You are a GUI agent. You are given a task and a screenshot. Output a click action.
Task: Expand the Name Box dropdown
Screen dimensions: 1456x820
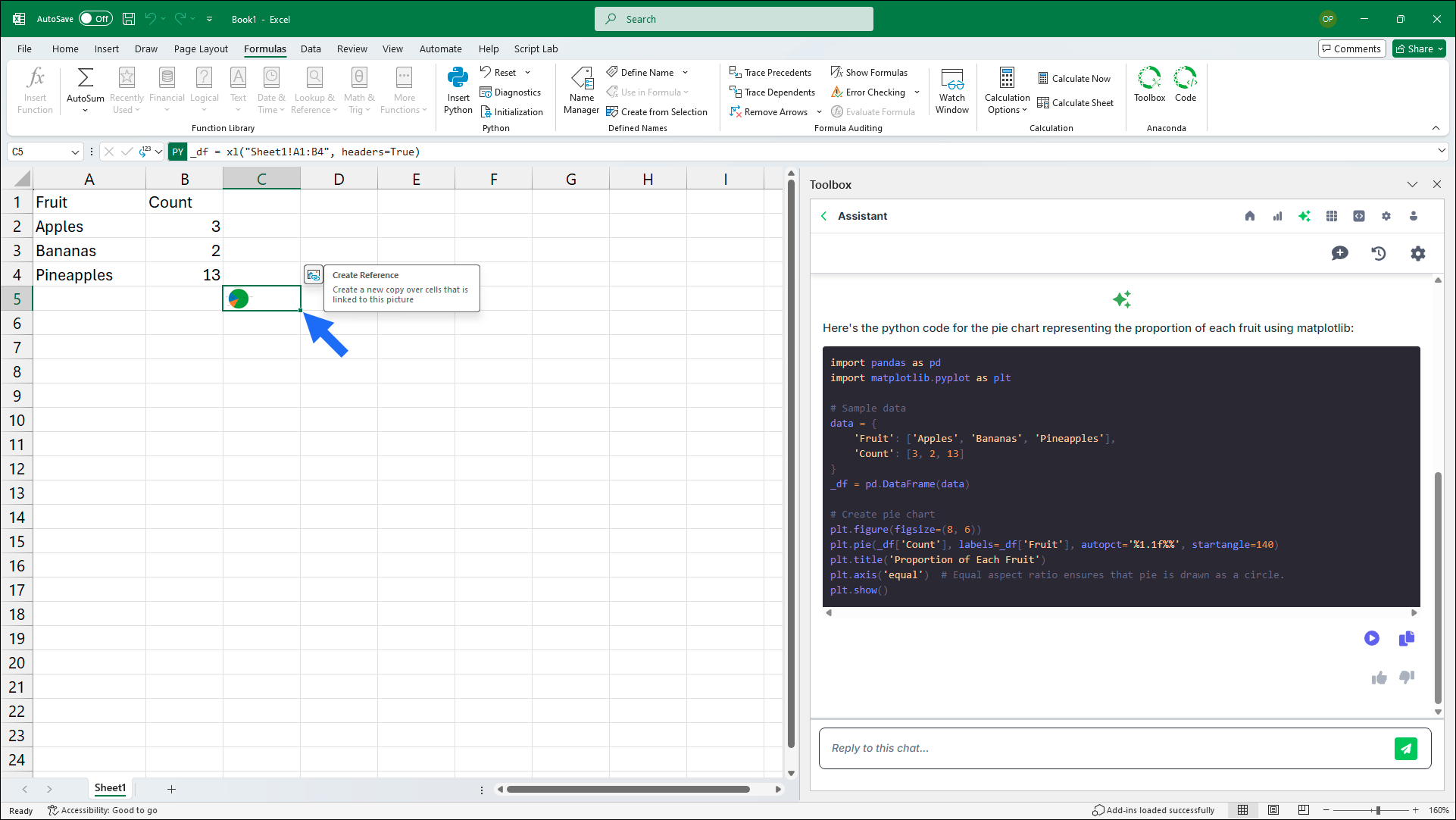75,152
